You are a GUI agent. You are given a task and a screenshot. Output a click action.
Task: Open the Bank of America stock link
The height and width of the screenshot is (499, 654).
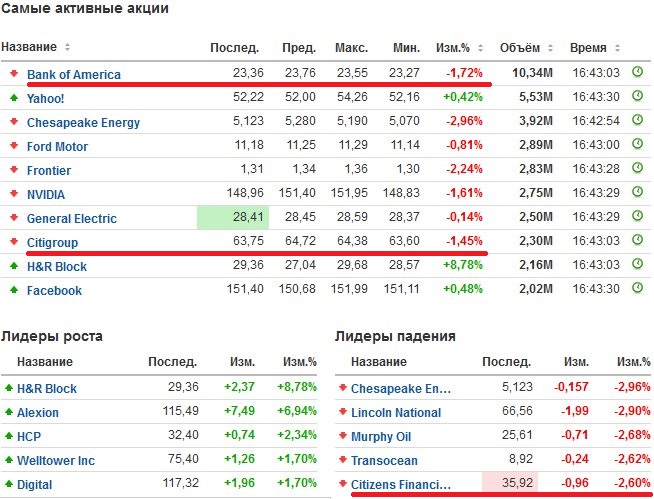point(73,74)
